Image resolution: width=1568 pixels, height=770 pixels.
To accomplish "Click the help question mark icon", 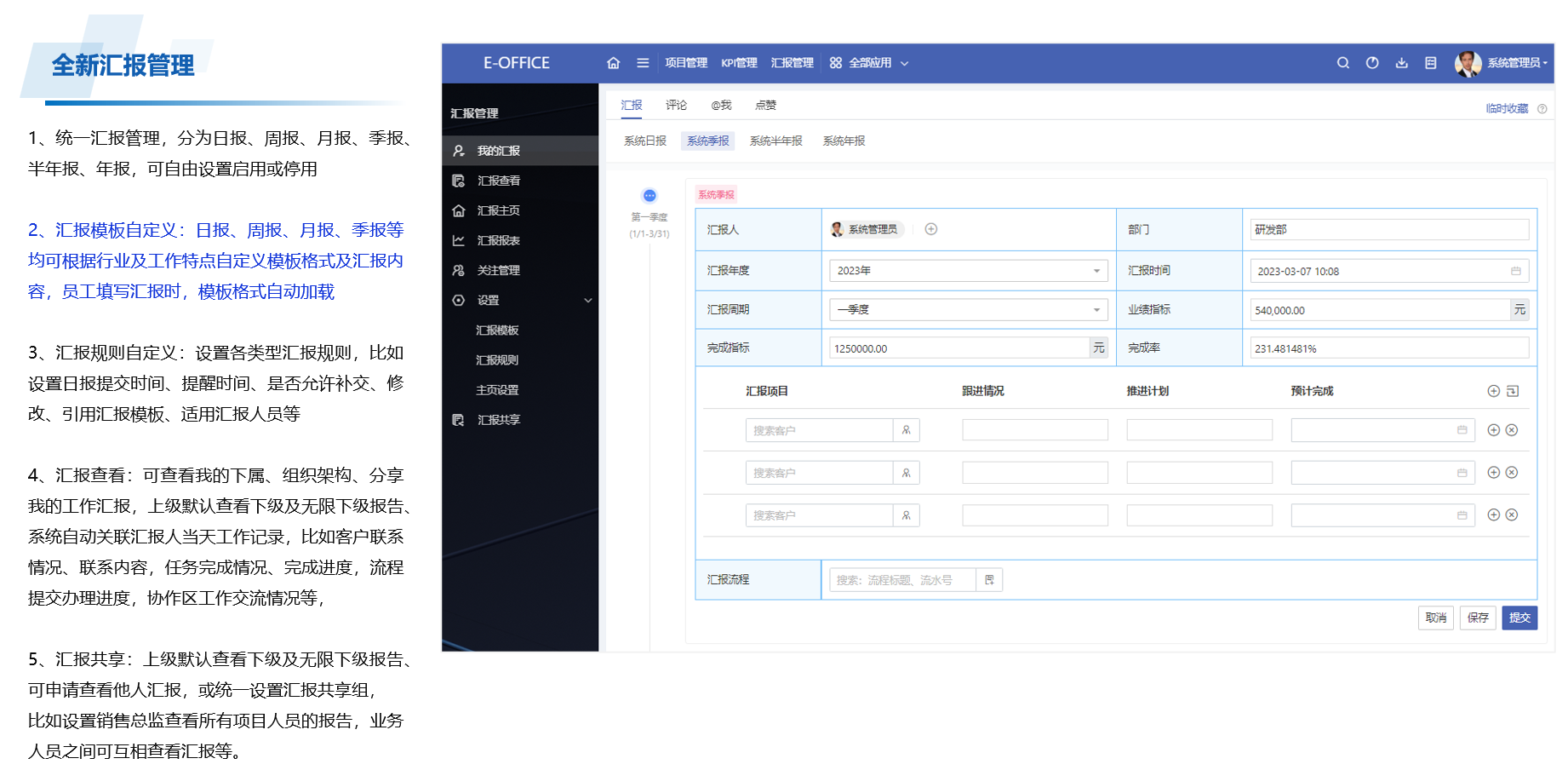I will 1542,109.
